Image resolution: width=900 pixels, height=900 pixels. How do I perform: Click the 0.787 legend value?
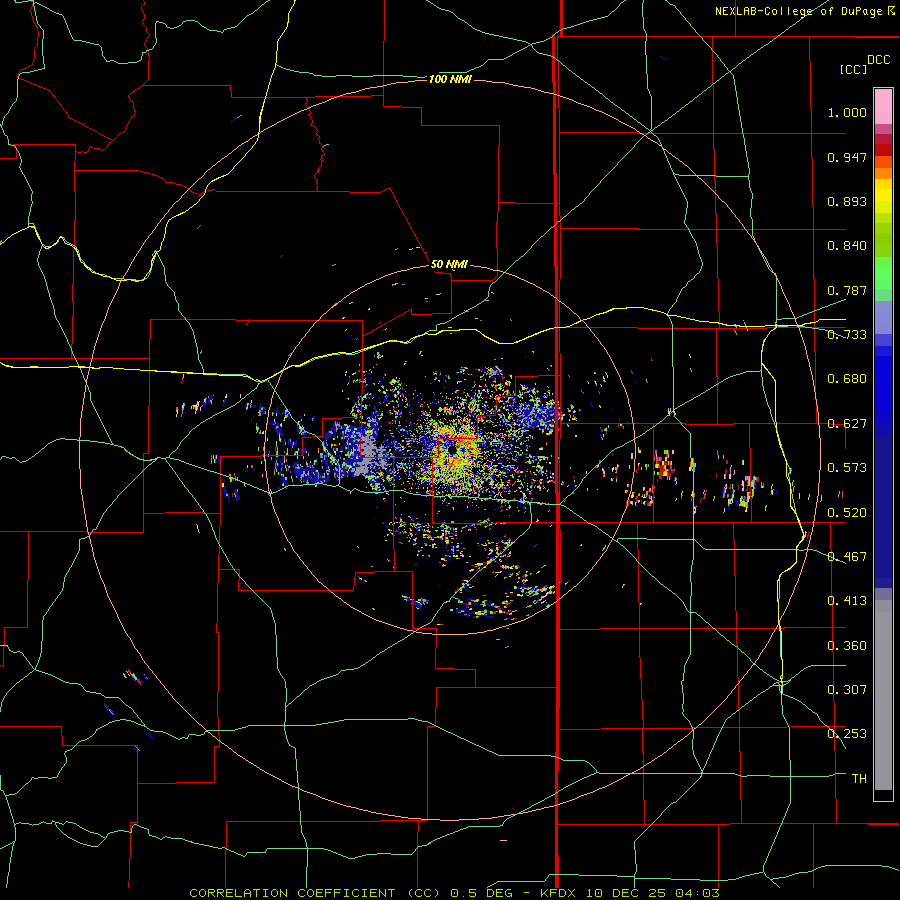point(847,290)
